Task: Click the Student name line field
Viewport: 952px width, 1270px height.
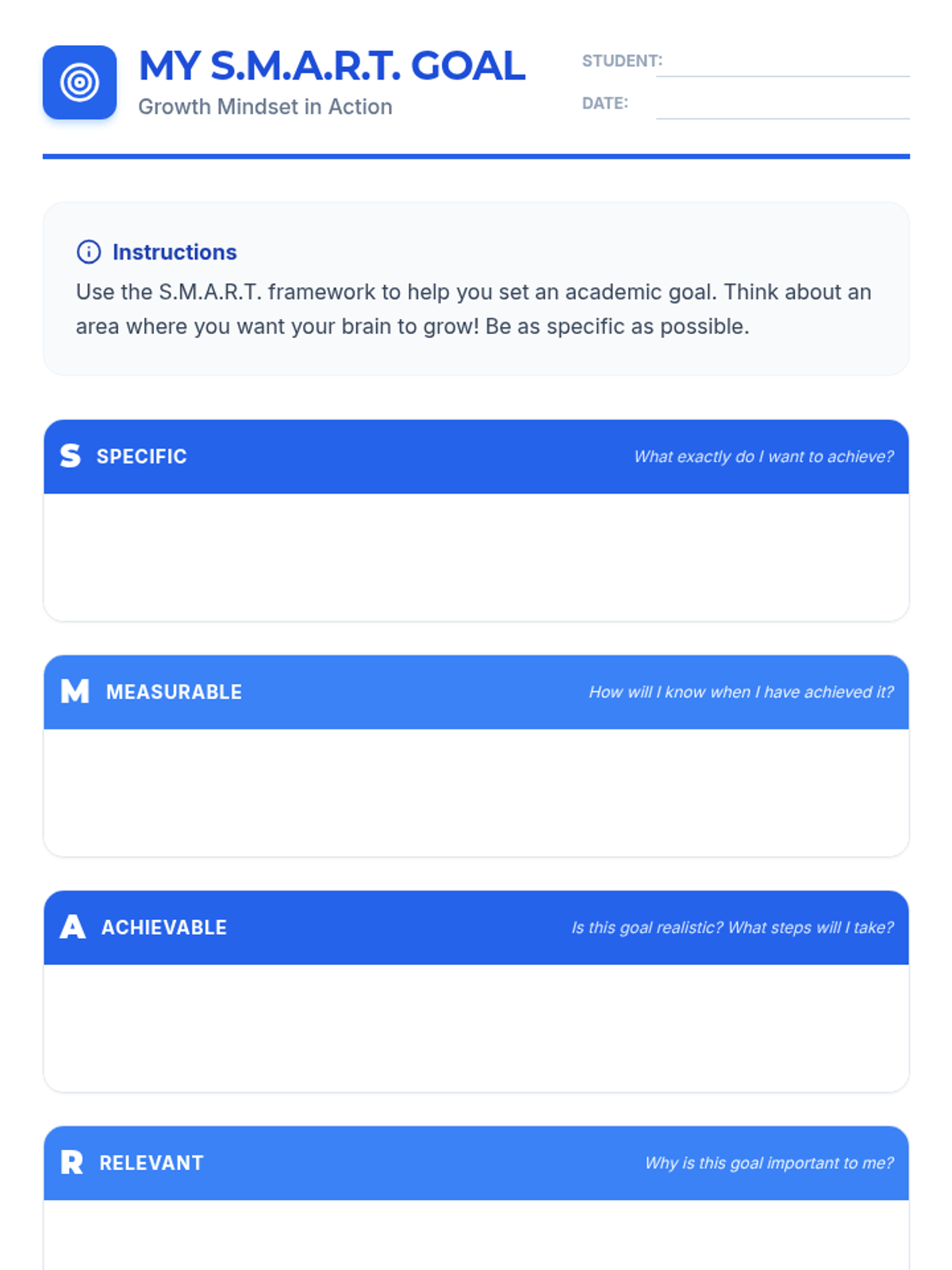Action: tap(783, 63)
